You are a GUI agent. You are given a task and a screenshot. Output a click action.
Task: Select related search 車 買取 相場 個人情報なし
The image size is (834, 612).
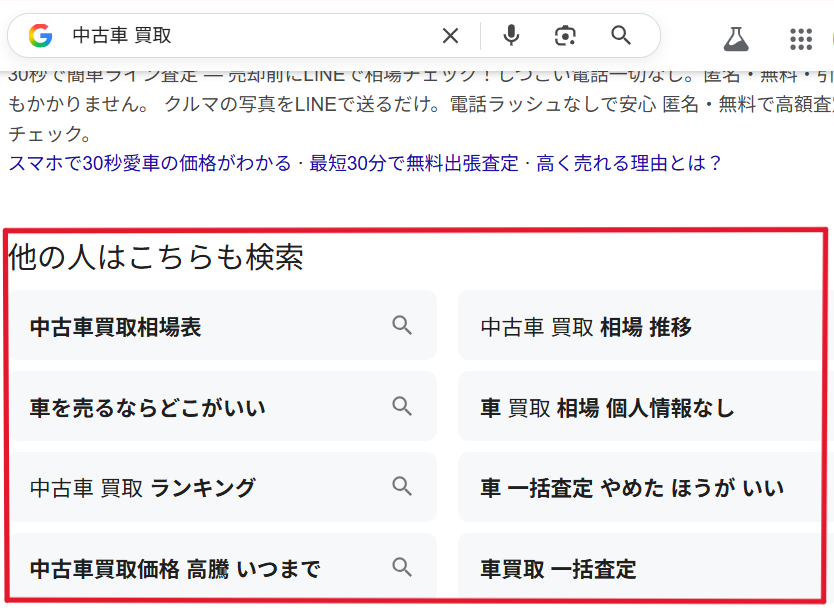pos(607,408)
